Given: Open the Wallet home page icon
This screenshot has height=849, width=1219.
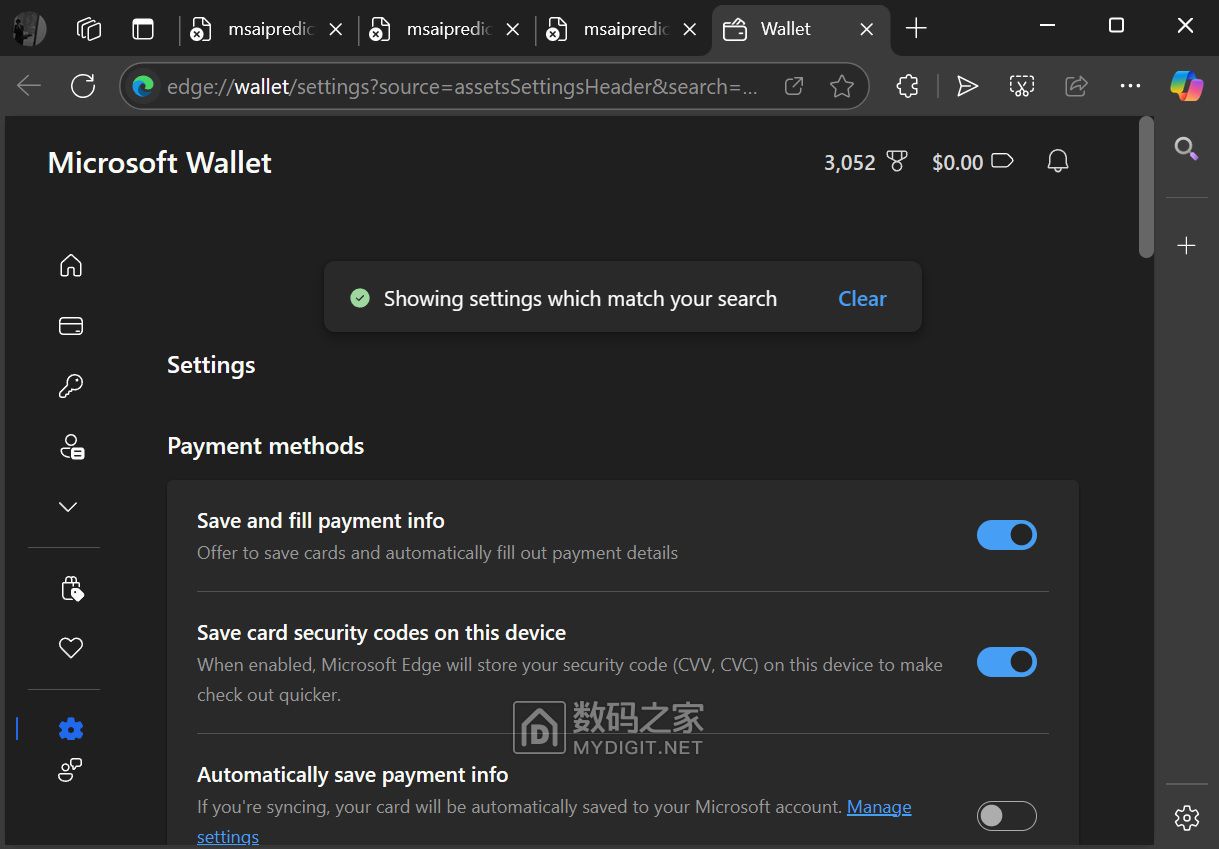Looking at the screenshot, I should coord(71,265).
